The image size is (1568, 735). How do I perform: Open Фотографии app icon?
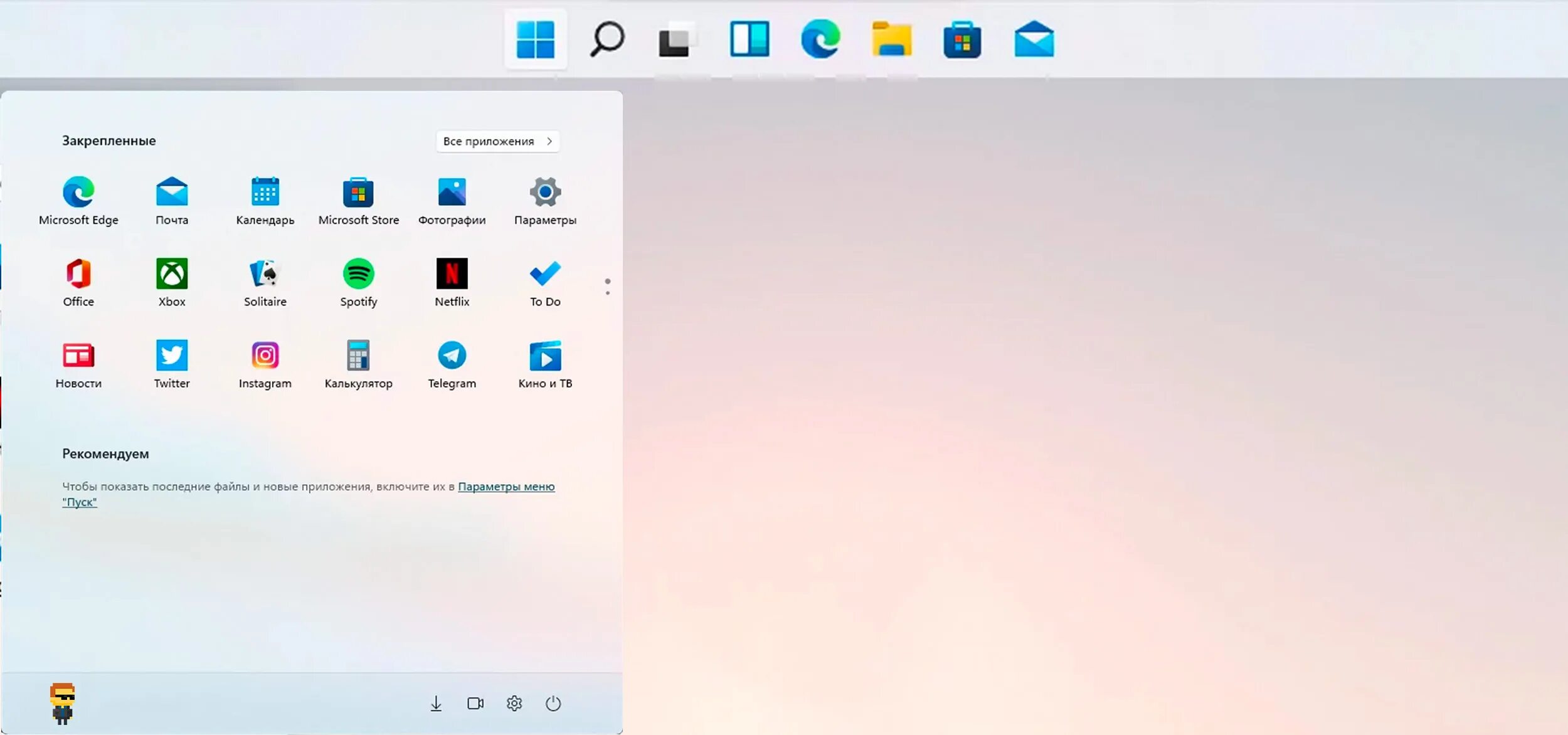[x=452, y=193]
